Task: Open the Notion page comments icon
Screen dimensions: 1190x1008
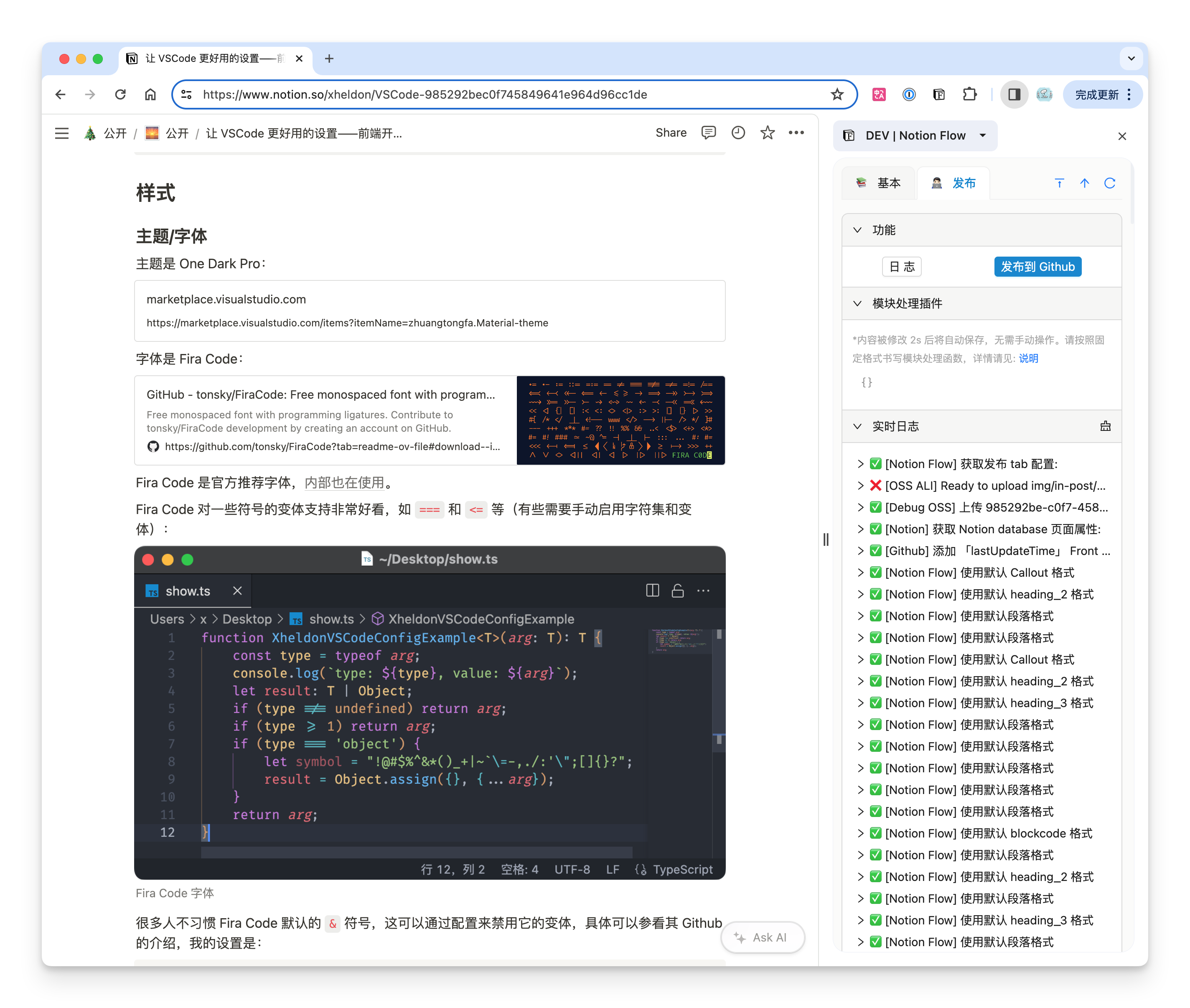Action: (x=708, y=132)
